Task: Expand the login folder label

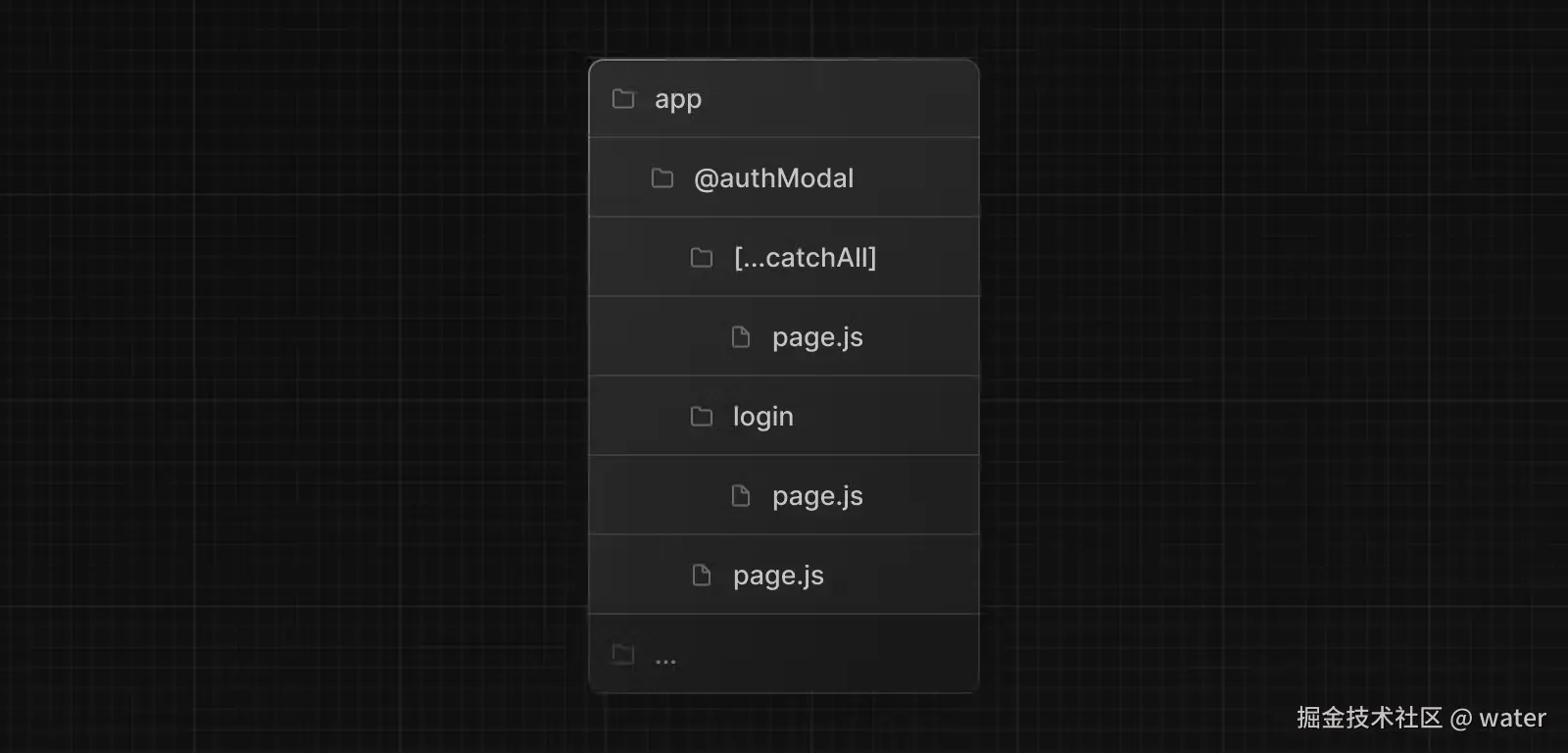Action: click(x=763, y=417)
